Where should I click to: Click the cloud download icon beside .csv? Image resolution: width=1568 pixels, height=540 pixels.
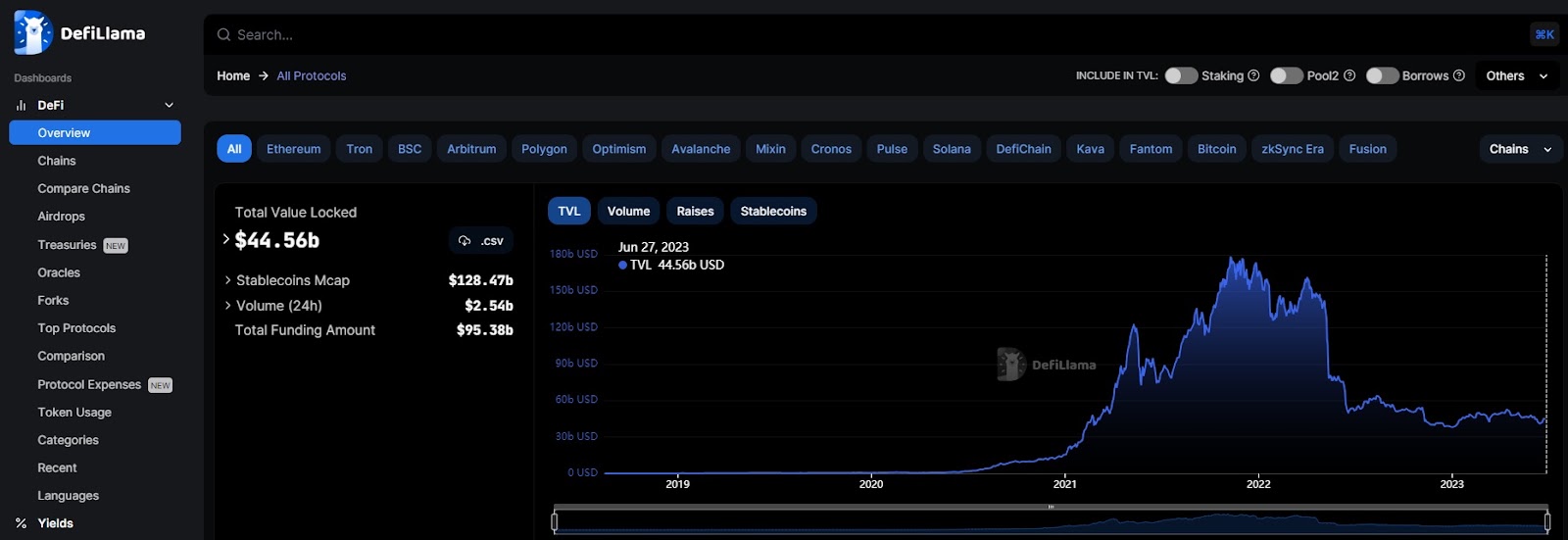click(x=465, y=240)
